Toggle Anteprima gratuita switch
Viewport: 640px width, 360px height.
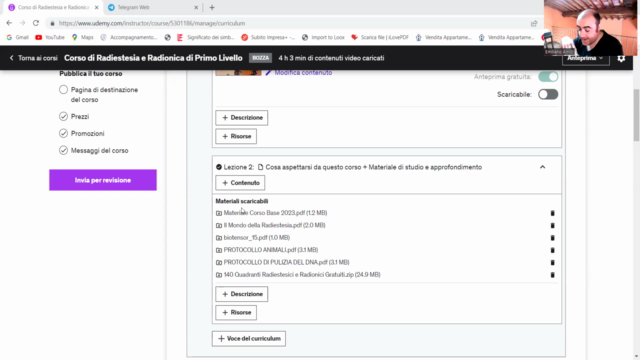[548, 77]
